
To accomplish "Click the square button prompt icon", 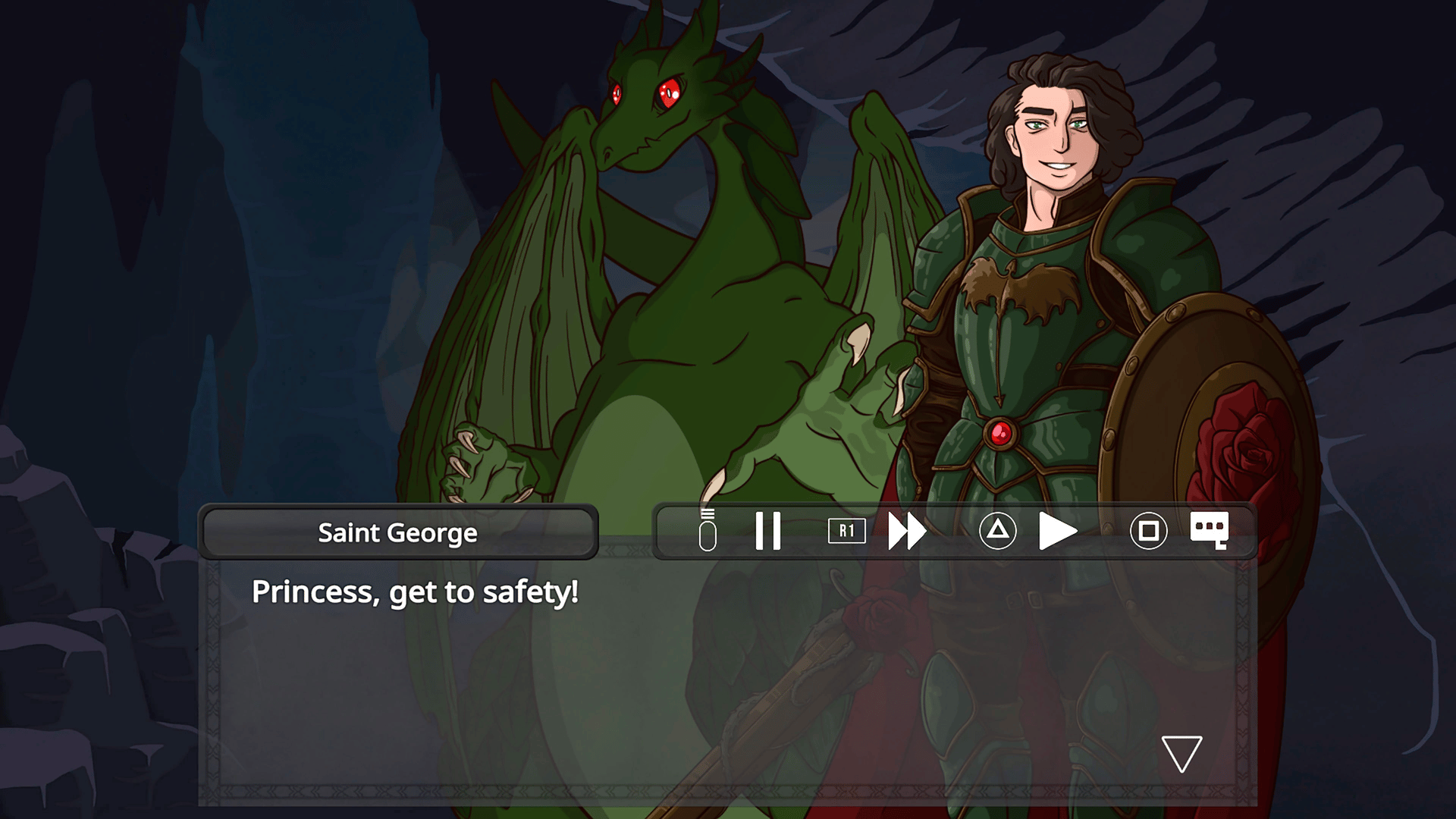I will tap(1148, 531).
